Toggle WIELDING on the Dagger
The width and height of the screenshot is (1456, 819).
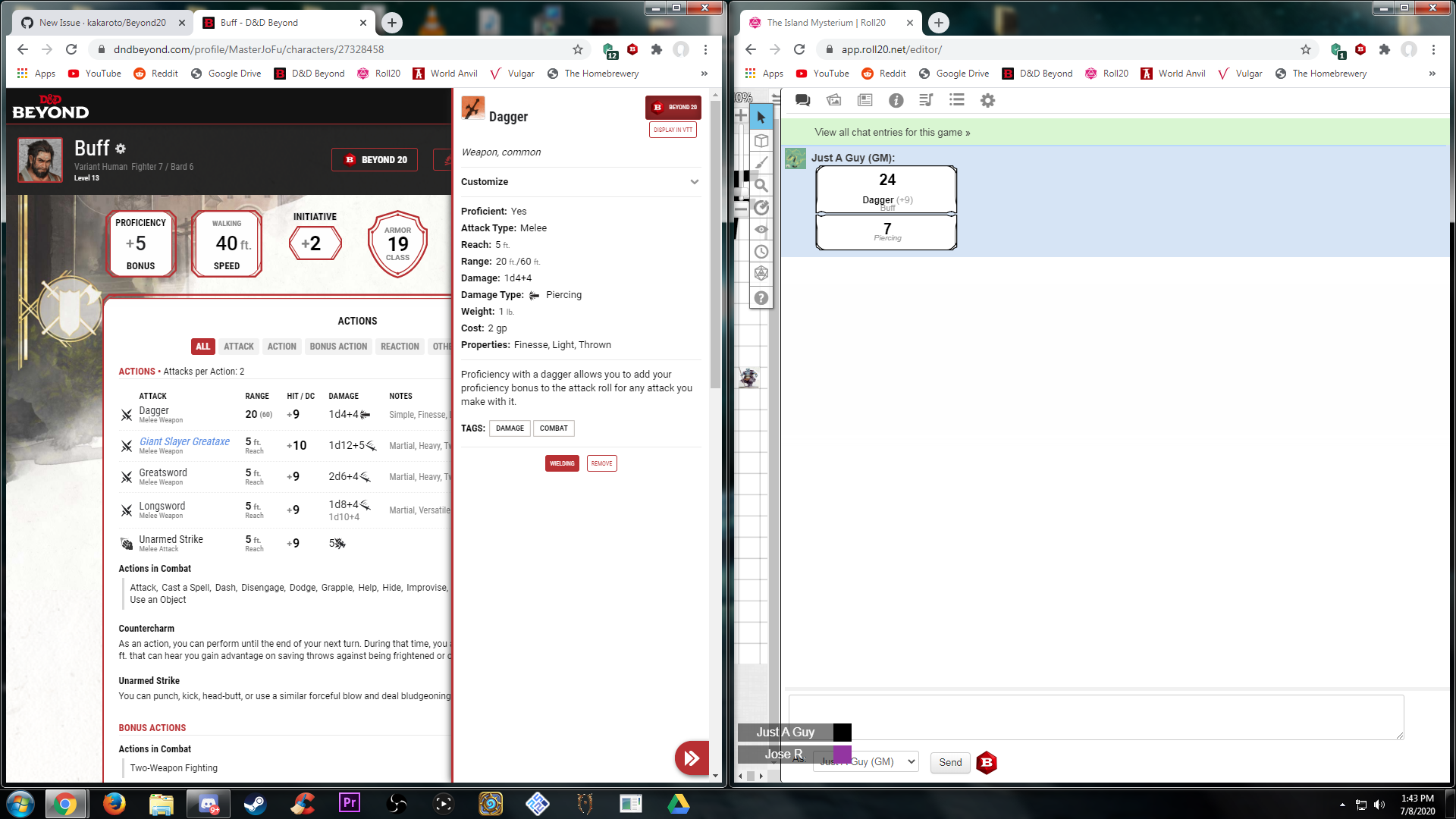coord(561,463)
